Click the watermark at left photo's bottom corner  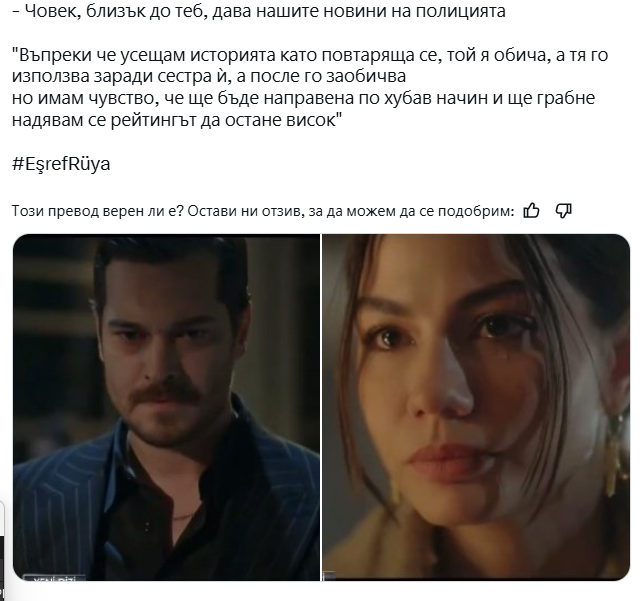click(x=55, y=577)
